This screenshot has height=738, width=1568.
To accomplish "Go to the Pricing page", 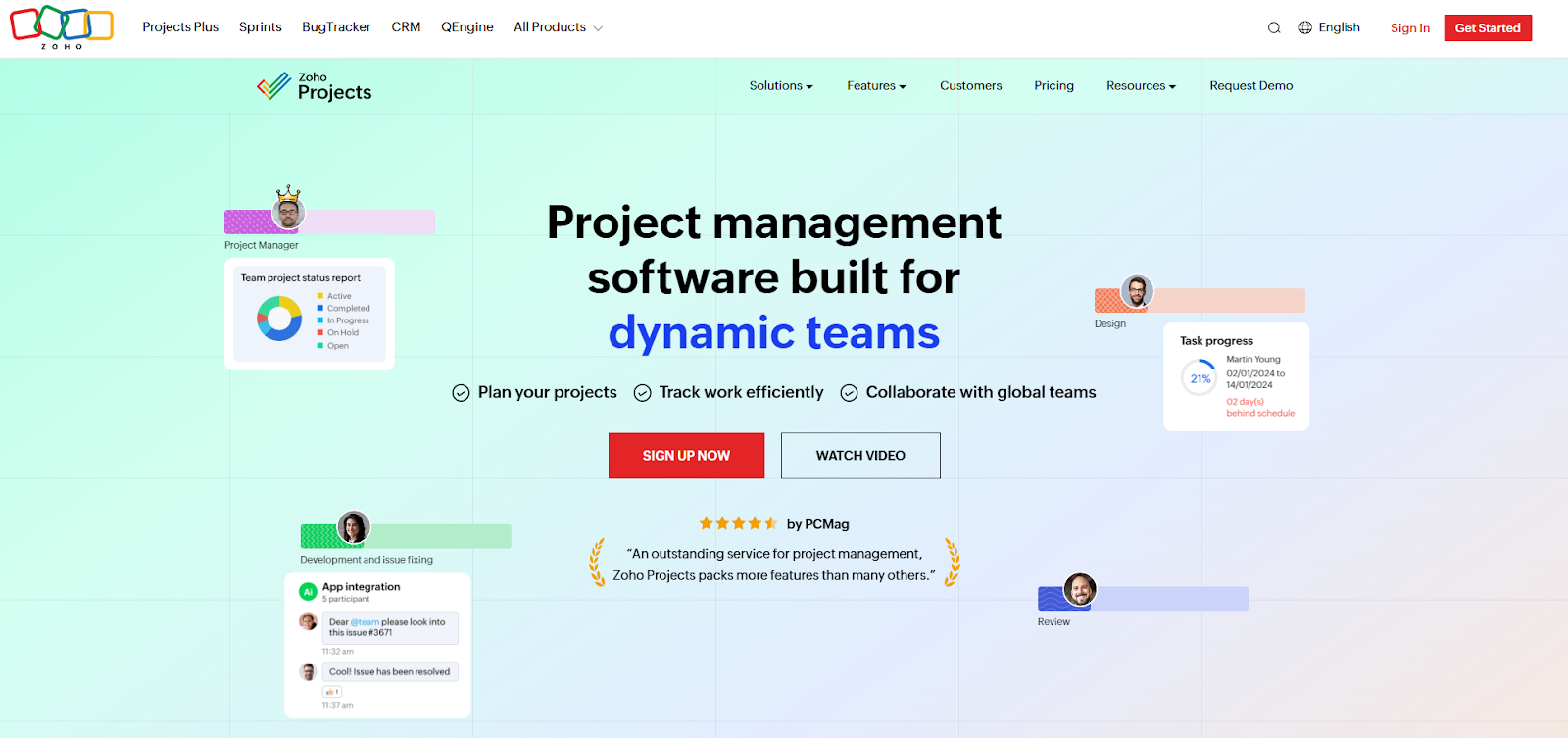I will tap(1053, 86).
